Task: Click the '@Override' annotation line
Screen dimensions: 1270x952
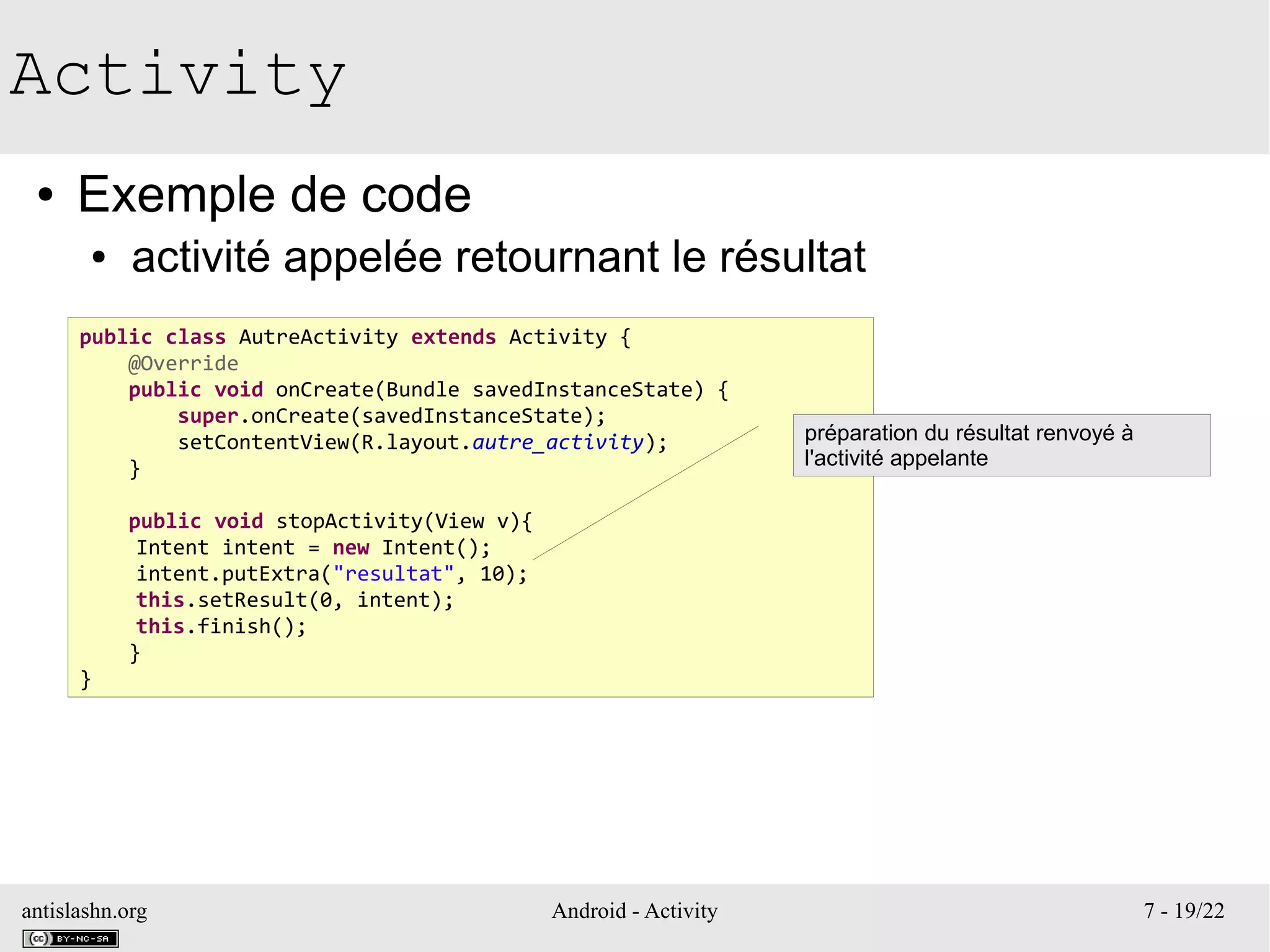Action: click(183, 363)
